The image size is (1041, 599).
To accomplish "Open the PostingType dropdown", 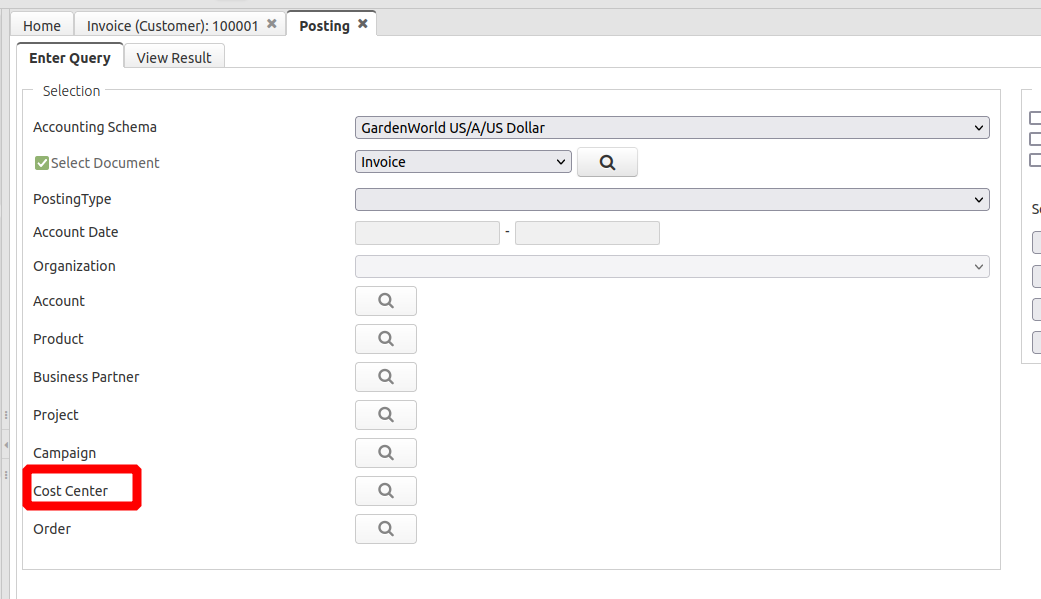I will click(x=671, y=199).
